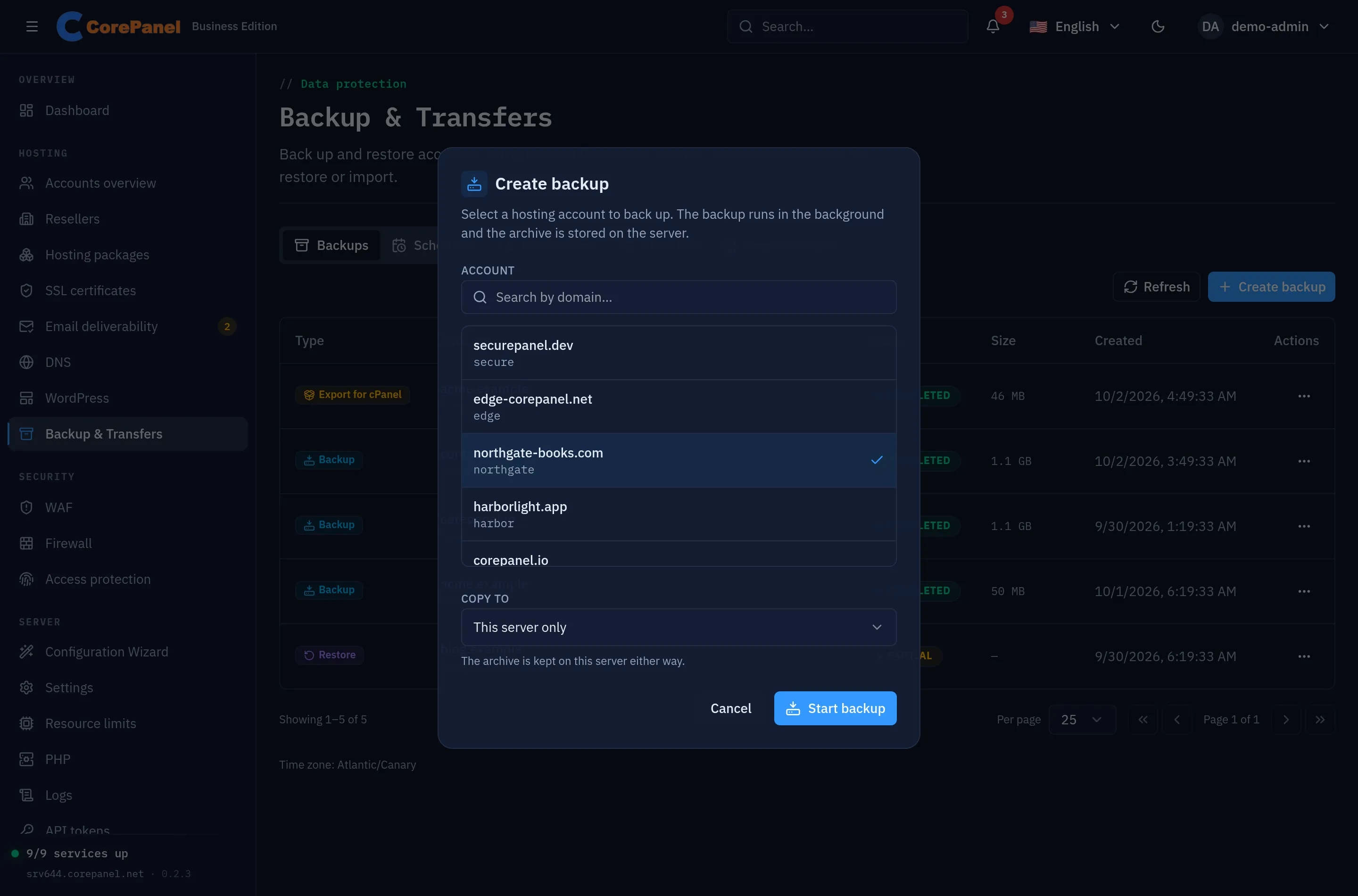Open Resource limits page
1358x896 pixels.
click(128, 723)
